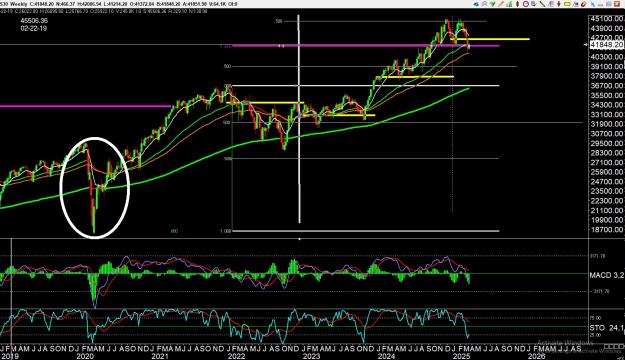Click the 2025 year label on time axis
The width and height of the screenshot is (625, 360).
point(462,356)
